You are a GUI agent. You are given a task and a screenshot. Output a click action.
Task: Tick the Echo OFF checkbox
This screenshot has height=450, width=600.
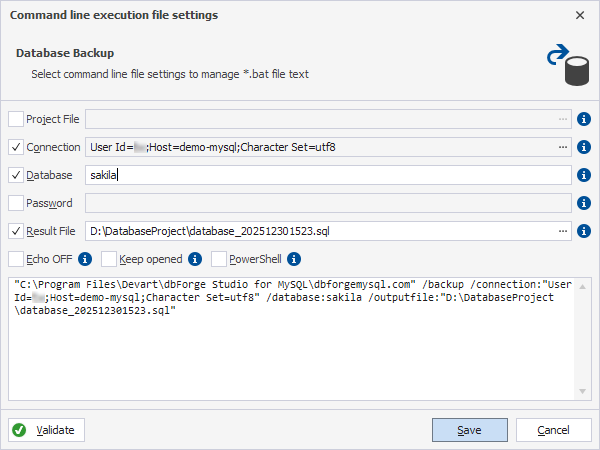point(16,259)
